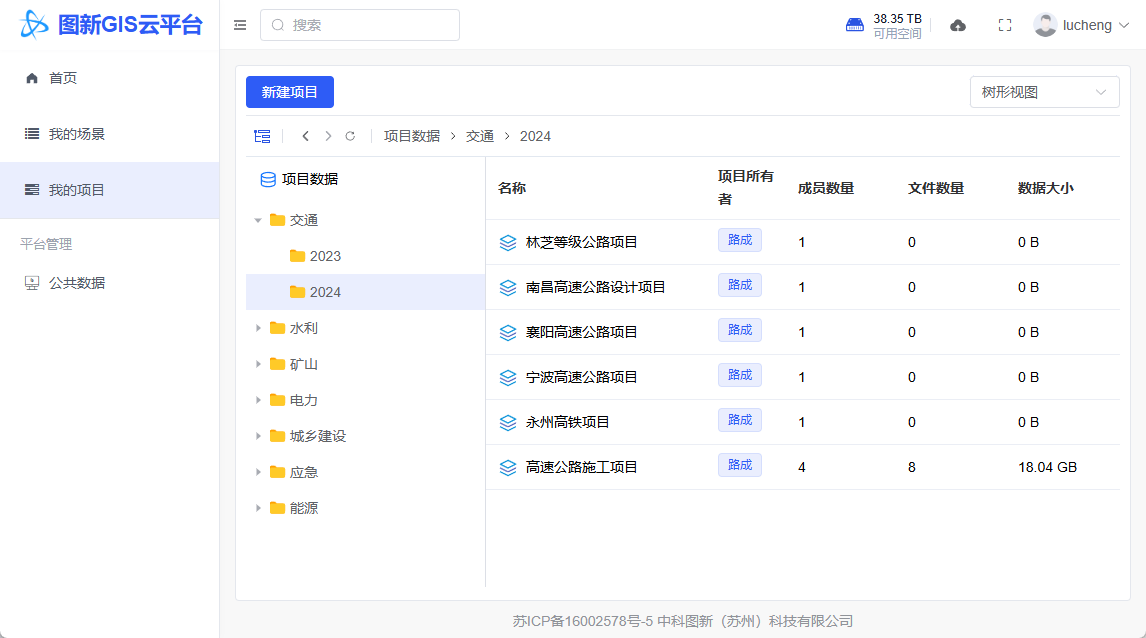The height and width of the screenshot is (638, 1146).
Task: Collapse the 交通 folder tree node
Action: click(258, 220)
